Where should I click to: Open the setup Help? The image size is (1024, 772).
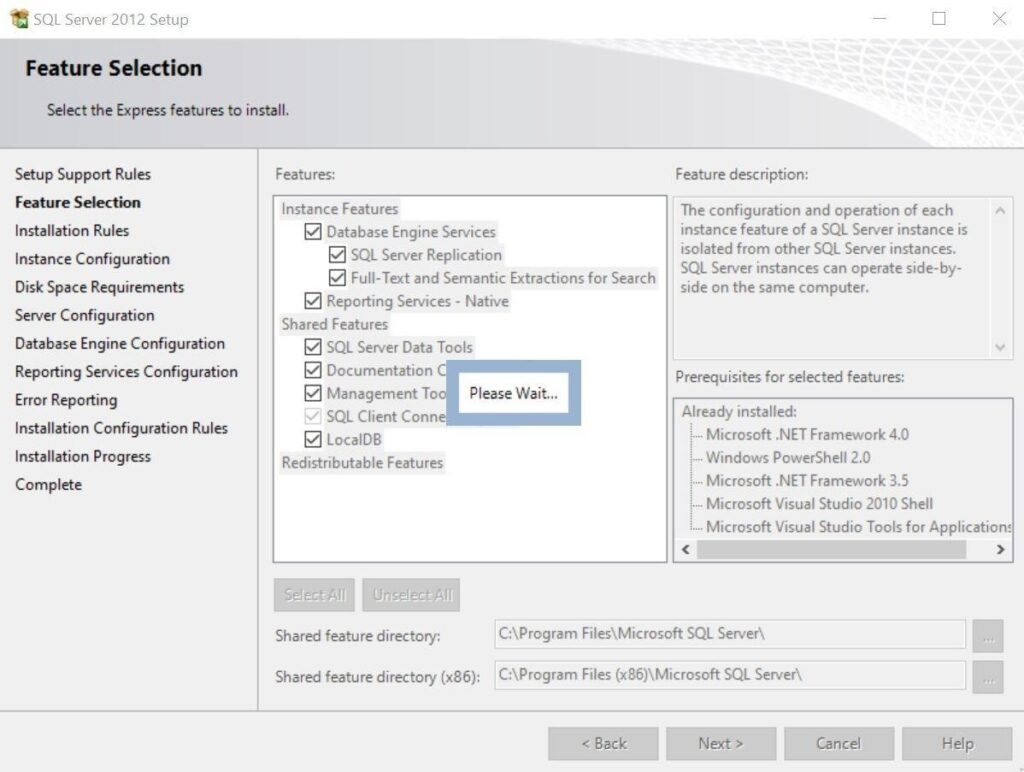point(957,743)
